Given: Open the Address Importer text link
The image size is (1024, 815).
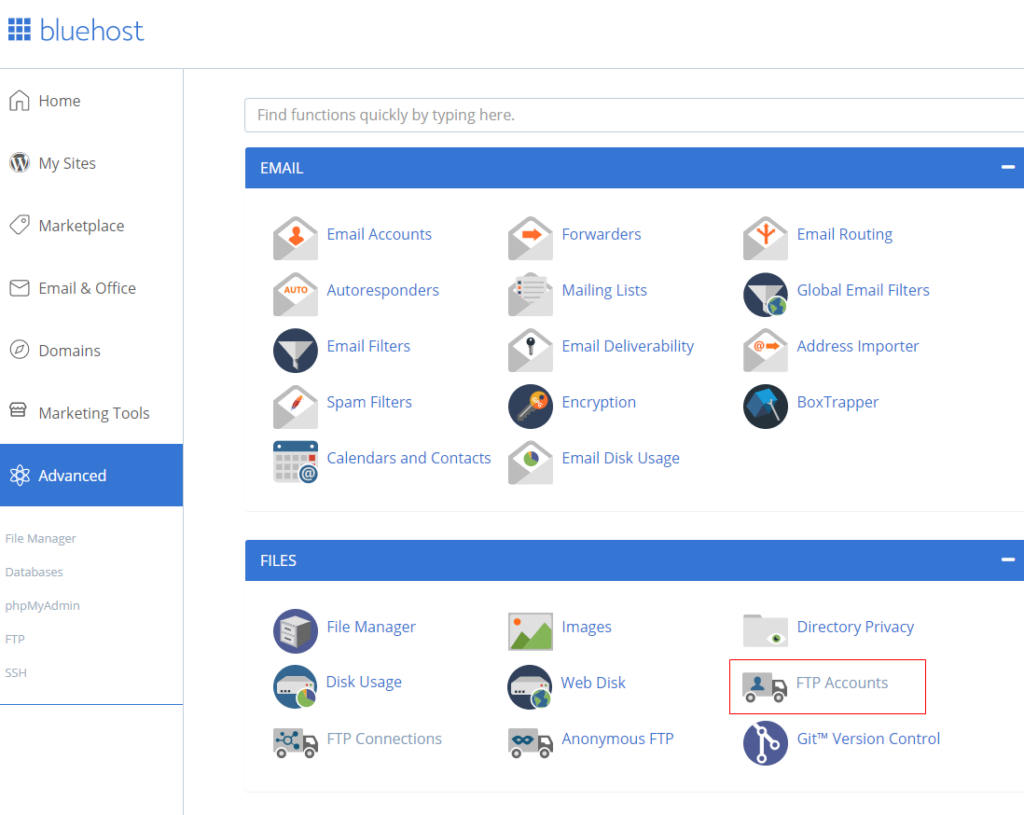Looking at the screenshot, I should pyautogui.click(x=857, y=347).
